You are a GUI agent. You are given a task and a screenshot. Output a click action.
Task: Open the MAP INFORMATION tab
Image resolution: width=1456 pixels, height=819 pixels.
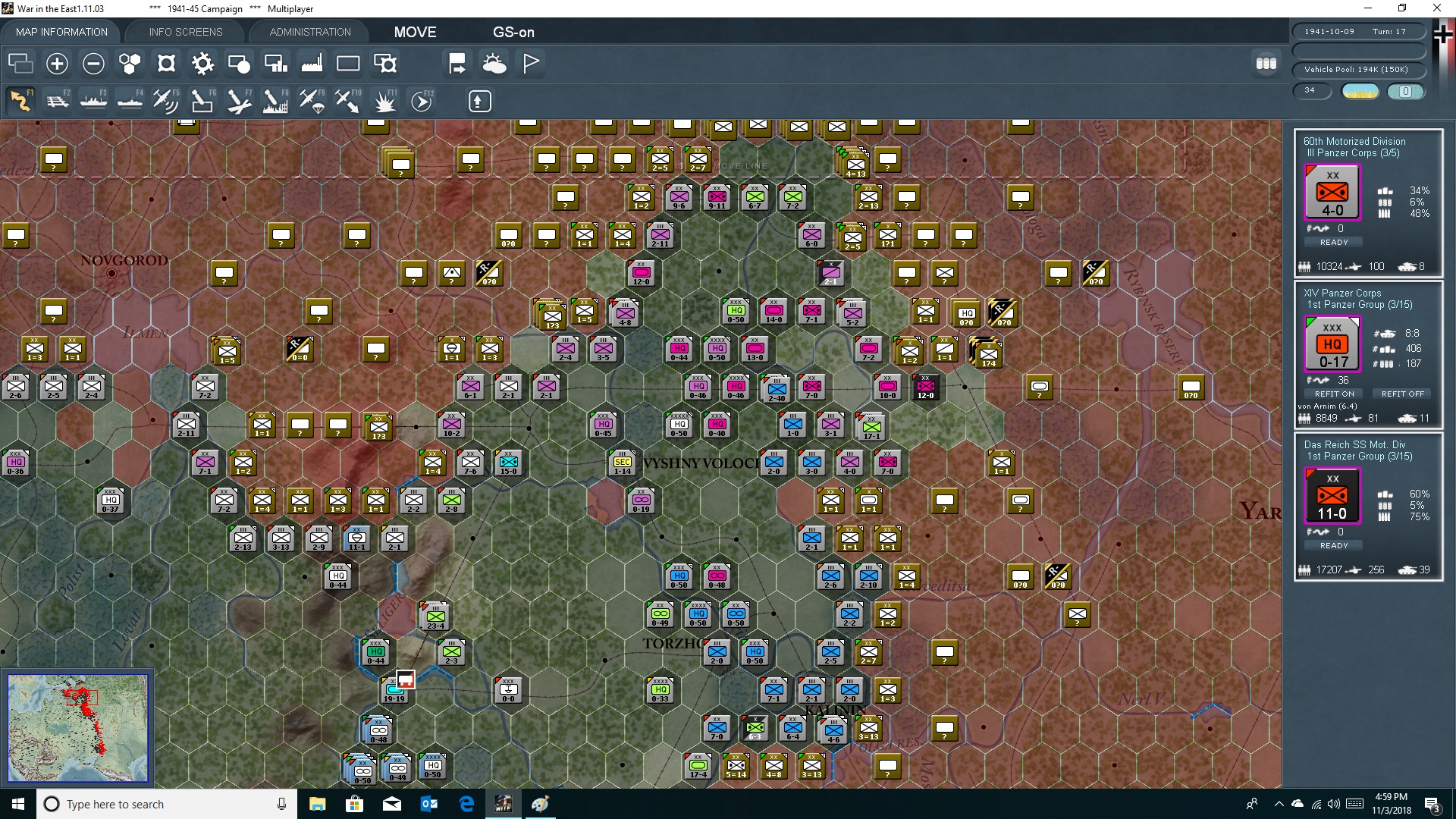(x=61, y=32)
